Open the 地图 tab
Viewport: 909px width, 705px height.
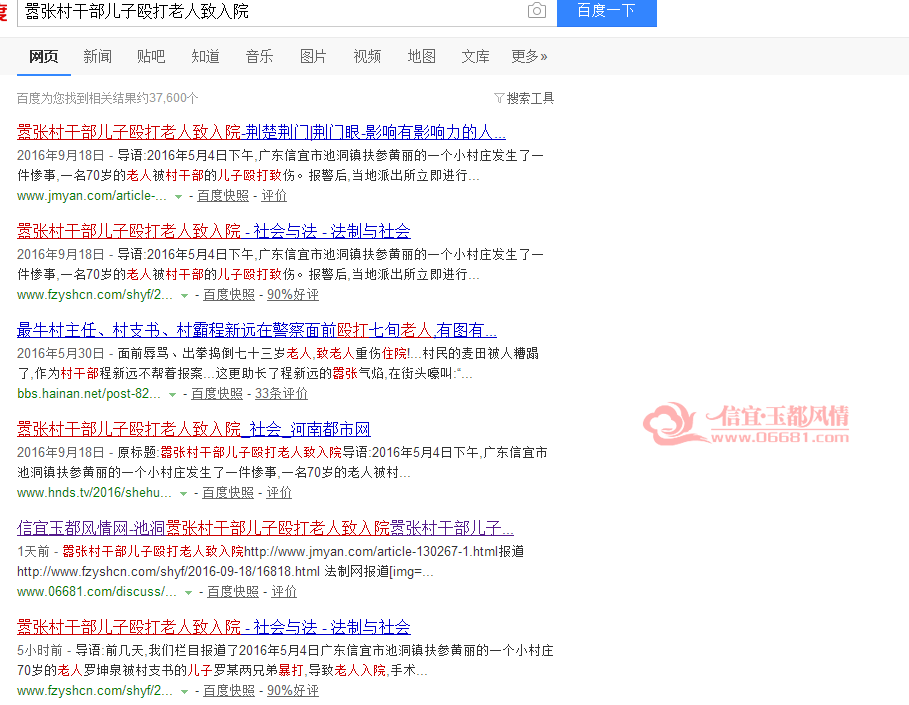click(421, 56)
